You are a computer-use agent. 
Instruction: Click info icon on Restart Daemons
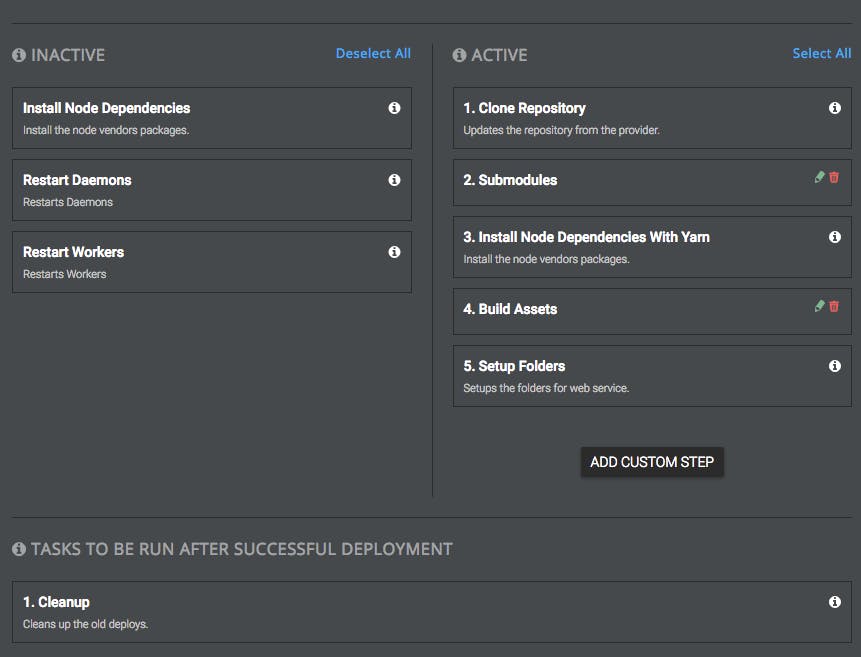(394, 180)
